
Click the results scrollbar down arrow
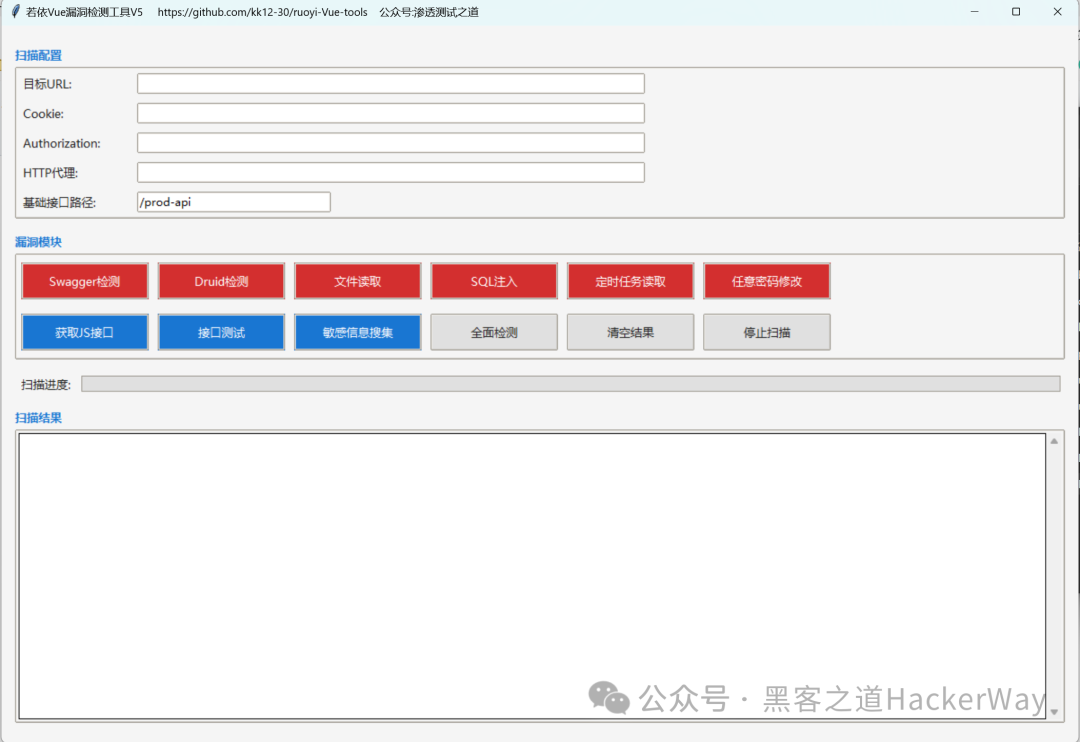pos(1054,712)
